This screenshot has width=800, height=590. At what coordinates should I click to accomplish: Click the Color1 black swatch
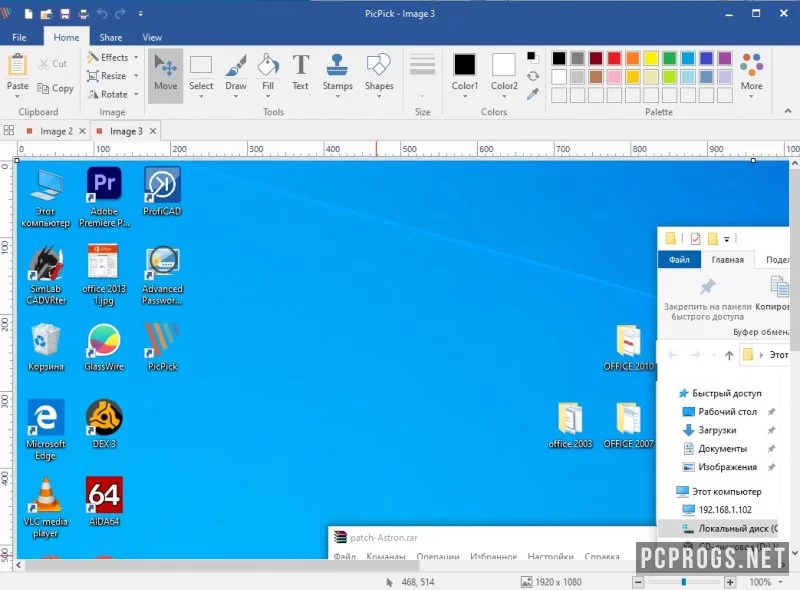pyautogui.click(x=465, y=65)
